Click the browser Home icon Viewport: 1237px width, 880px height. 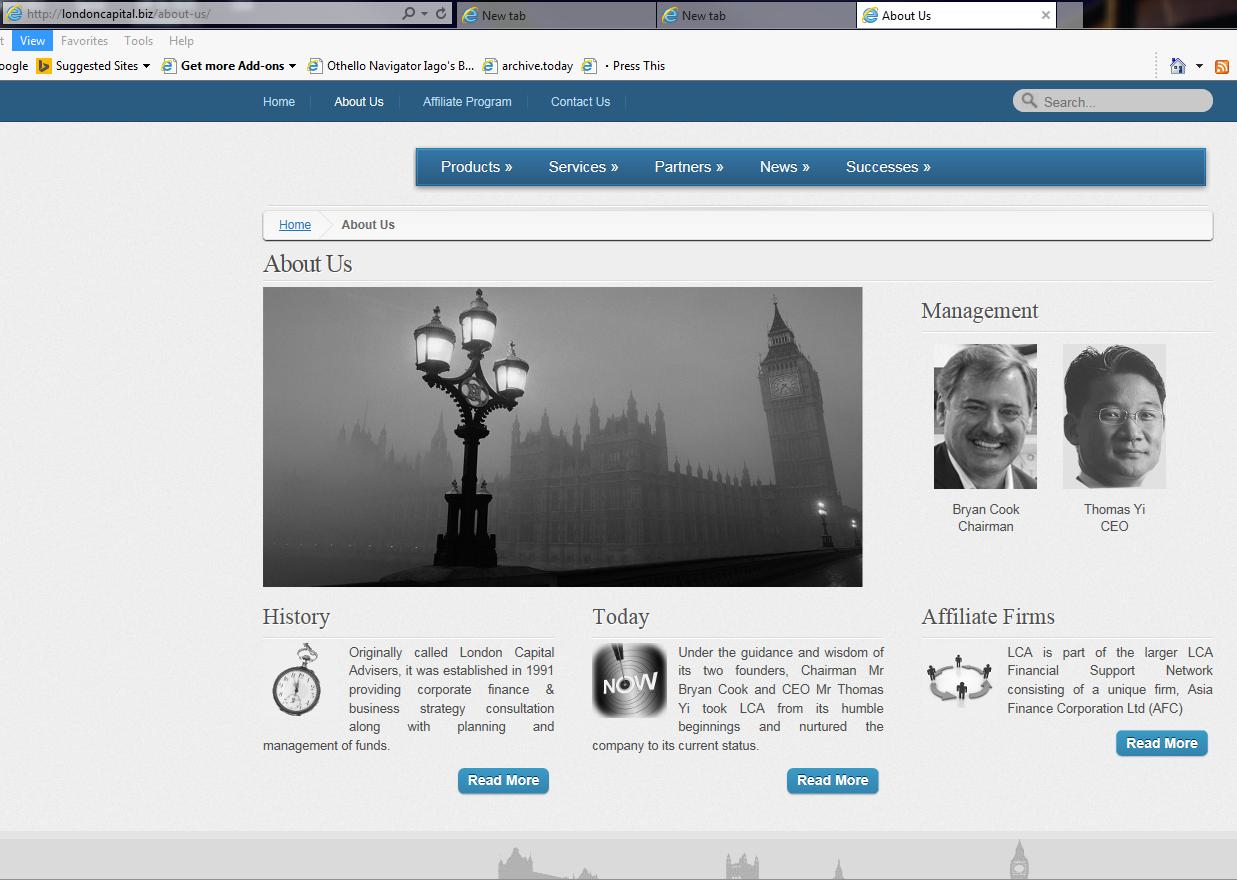(x=1177, y=66)
